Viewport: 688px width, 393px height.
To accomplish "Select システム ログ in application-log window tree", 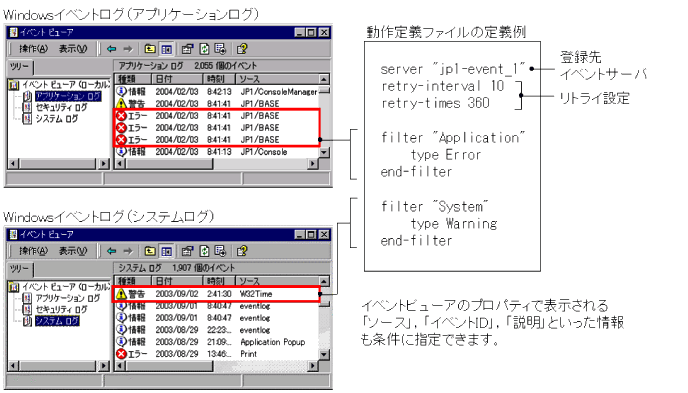I will pos(57,119).
